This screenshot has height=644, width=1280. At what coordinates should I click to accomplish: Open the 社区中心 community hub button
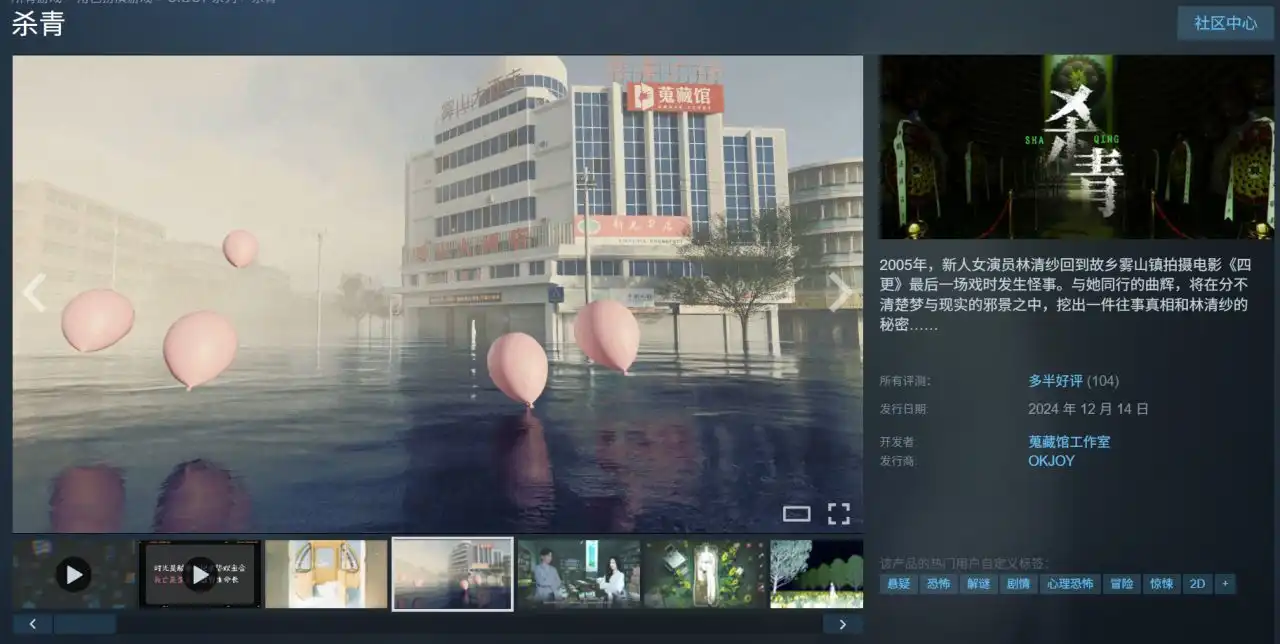coord(1226,23)
